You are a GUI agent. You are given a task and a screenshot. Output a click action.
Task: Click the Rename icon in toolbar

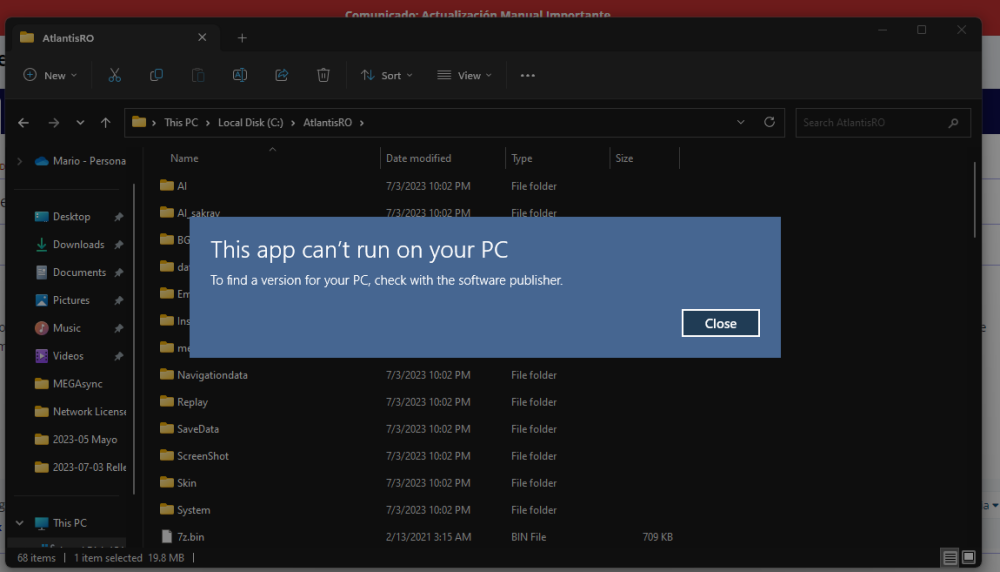240,75
